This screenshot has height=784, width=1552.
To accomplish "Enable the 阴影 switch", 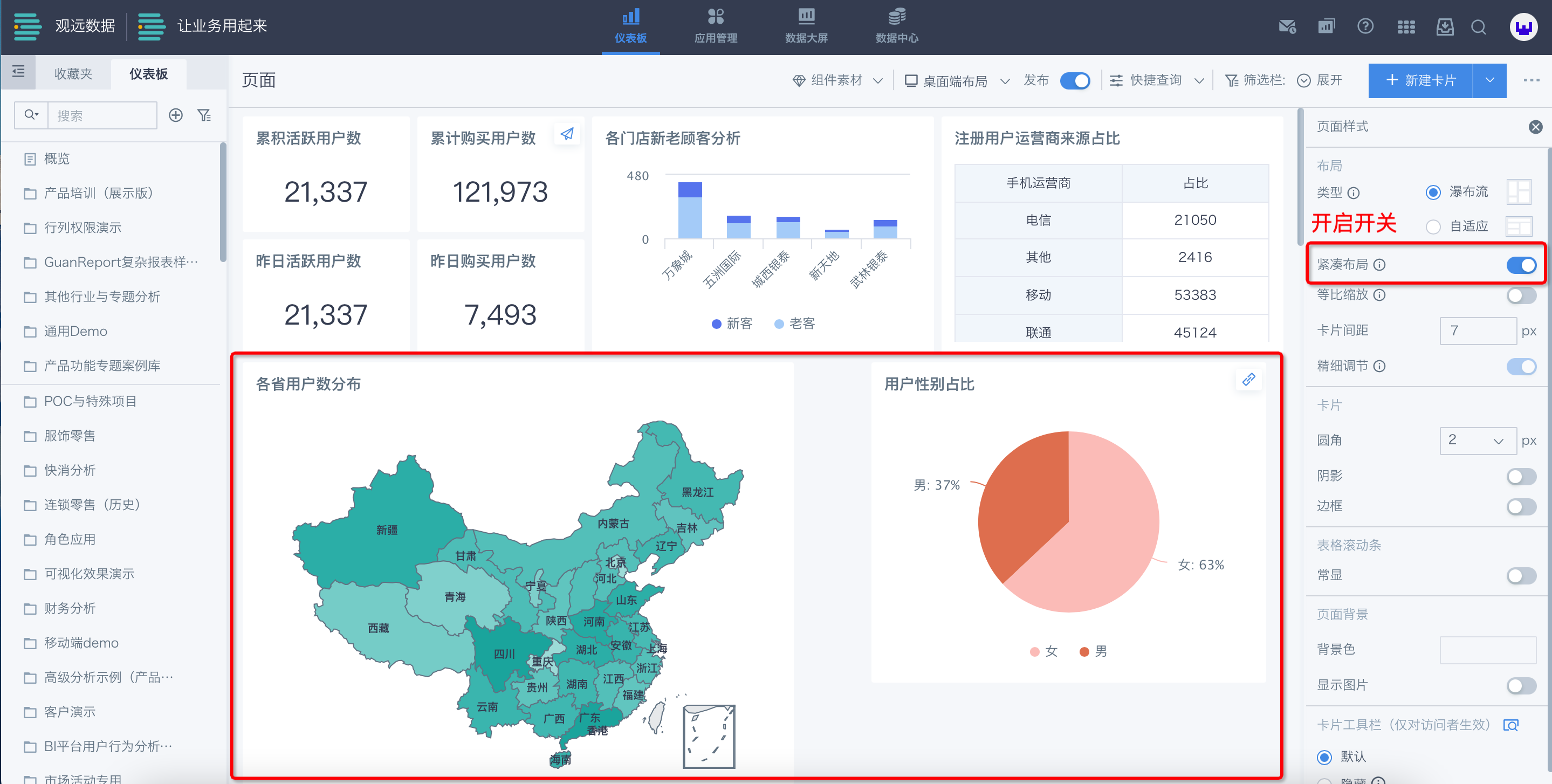I will click(x=1521, y=476).
